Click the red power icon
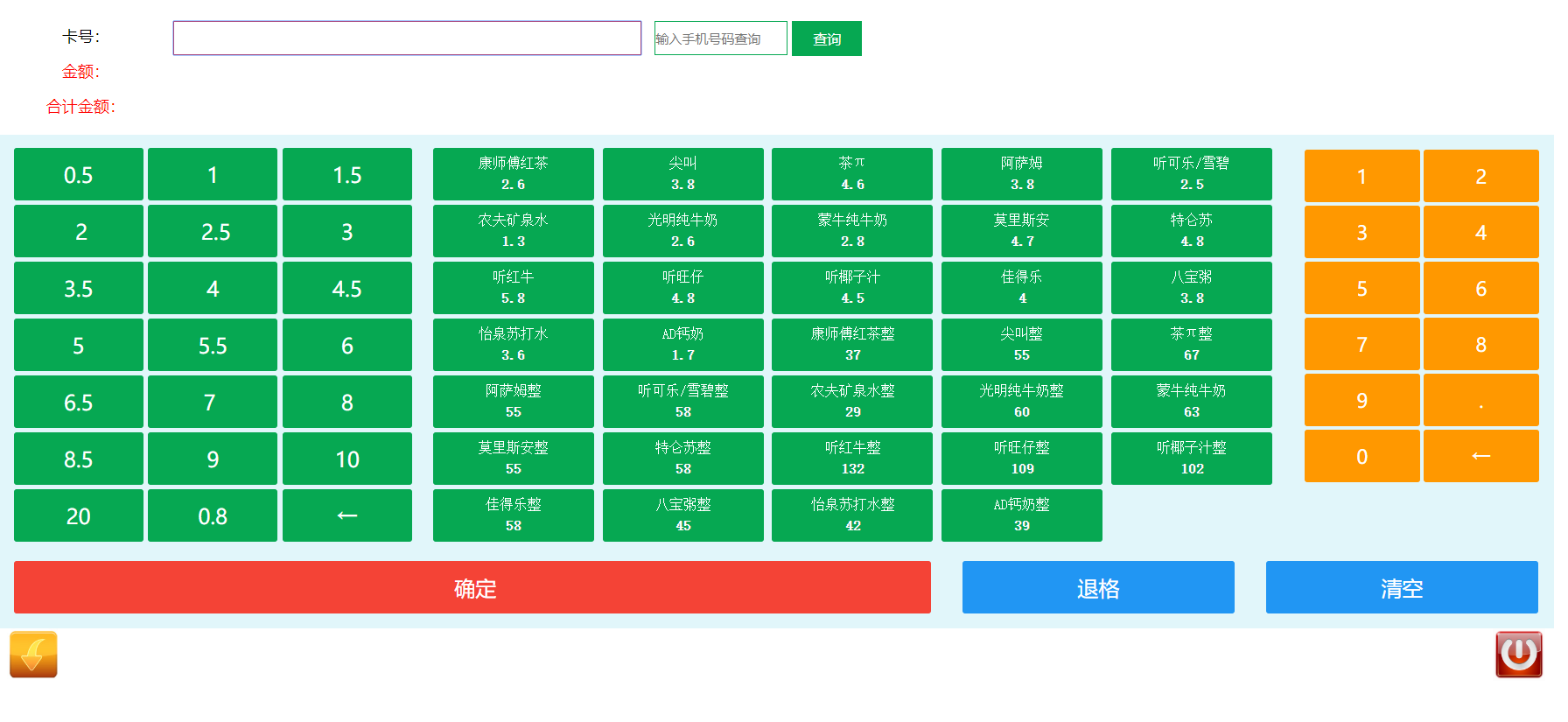This screenshot has width=1568, height=722. [1518, 655]
